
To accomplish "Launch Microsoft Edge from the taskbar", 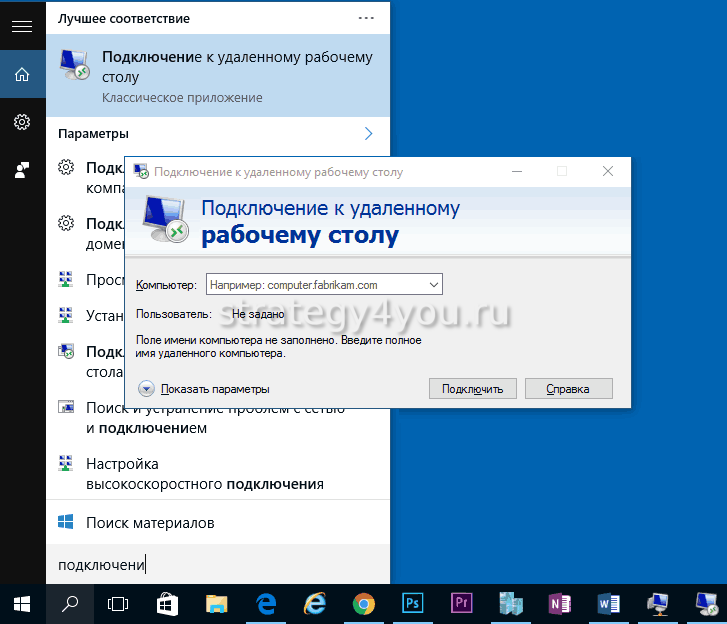I will [266, 603].
